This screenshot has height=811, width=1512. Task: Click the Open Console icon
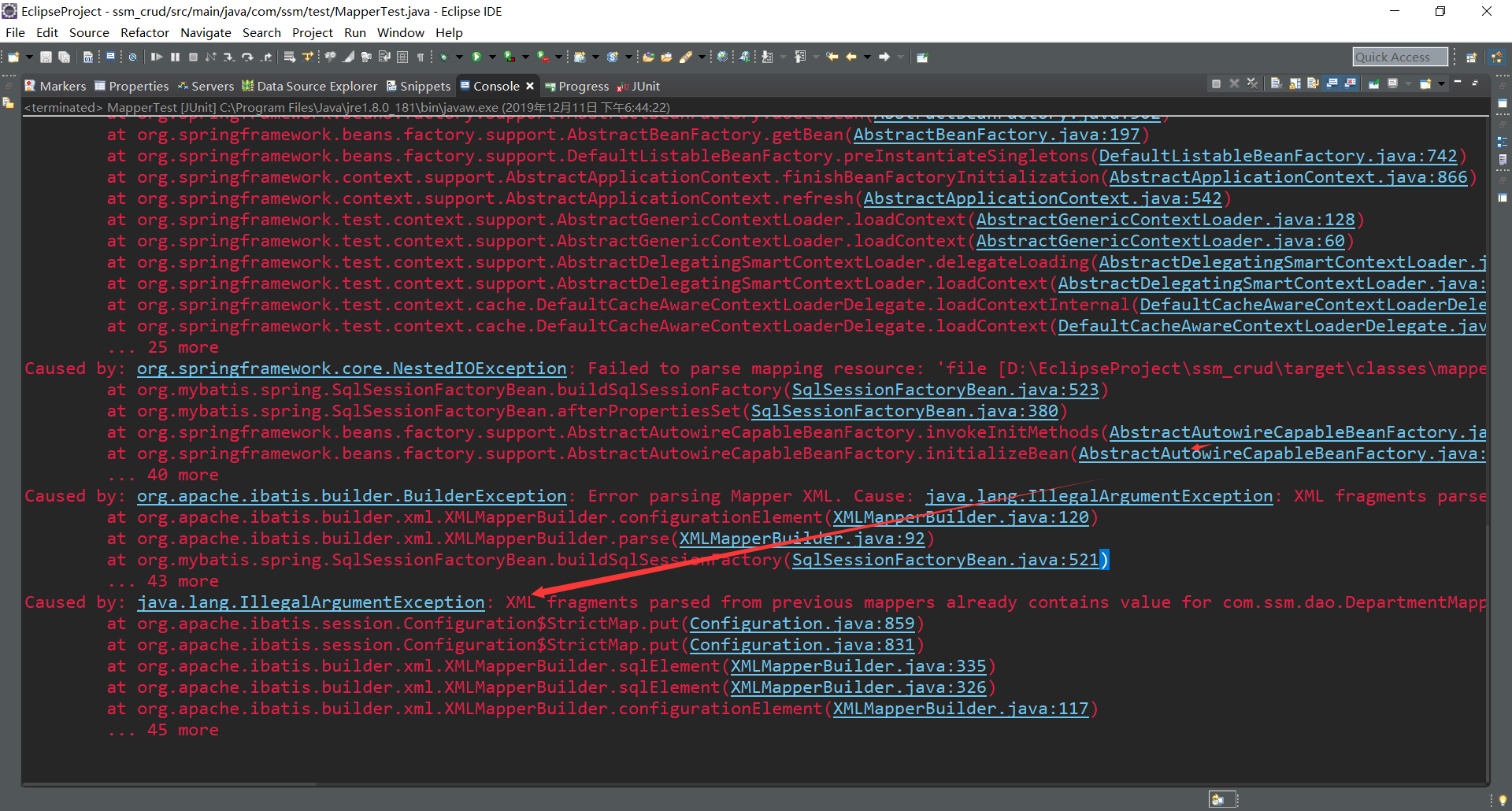coord(1425,83)
